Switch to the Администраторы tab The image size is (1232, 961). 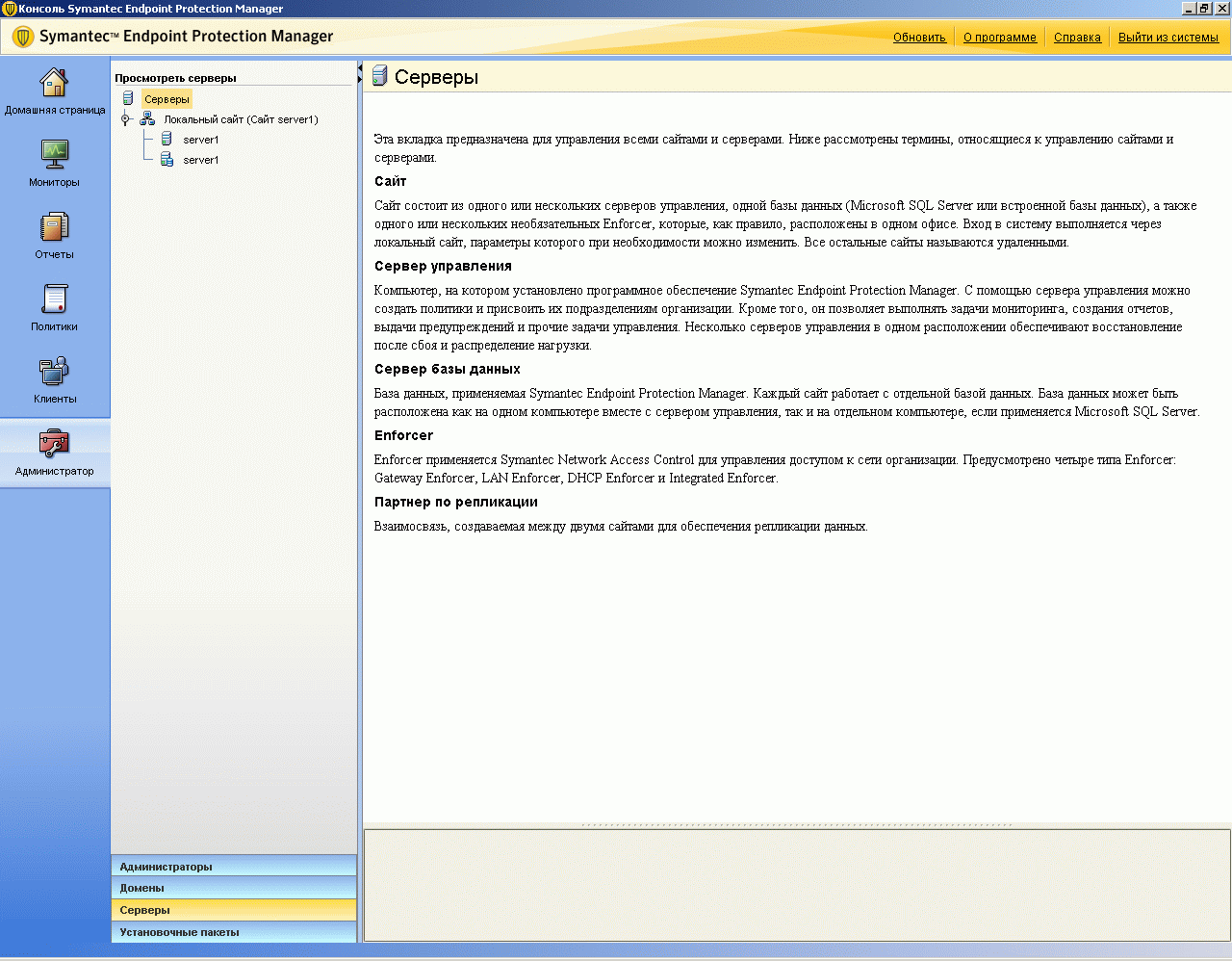click(x=234, y=867)
